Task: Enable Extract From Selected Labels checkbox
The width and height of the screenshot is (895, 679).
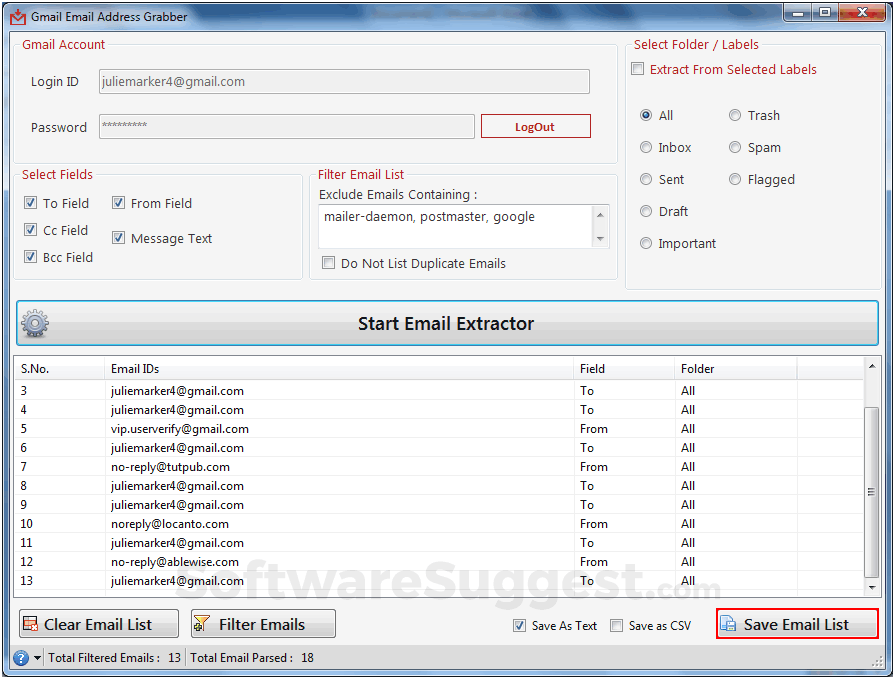Action: (x=638, y=69)
